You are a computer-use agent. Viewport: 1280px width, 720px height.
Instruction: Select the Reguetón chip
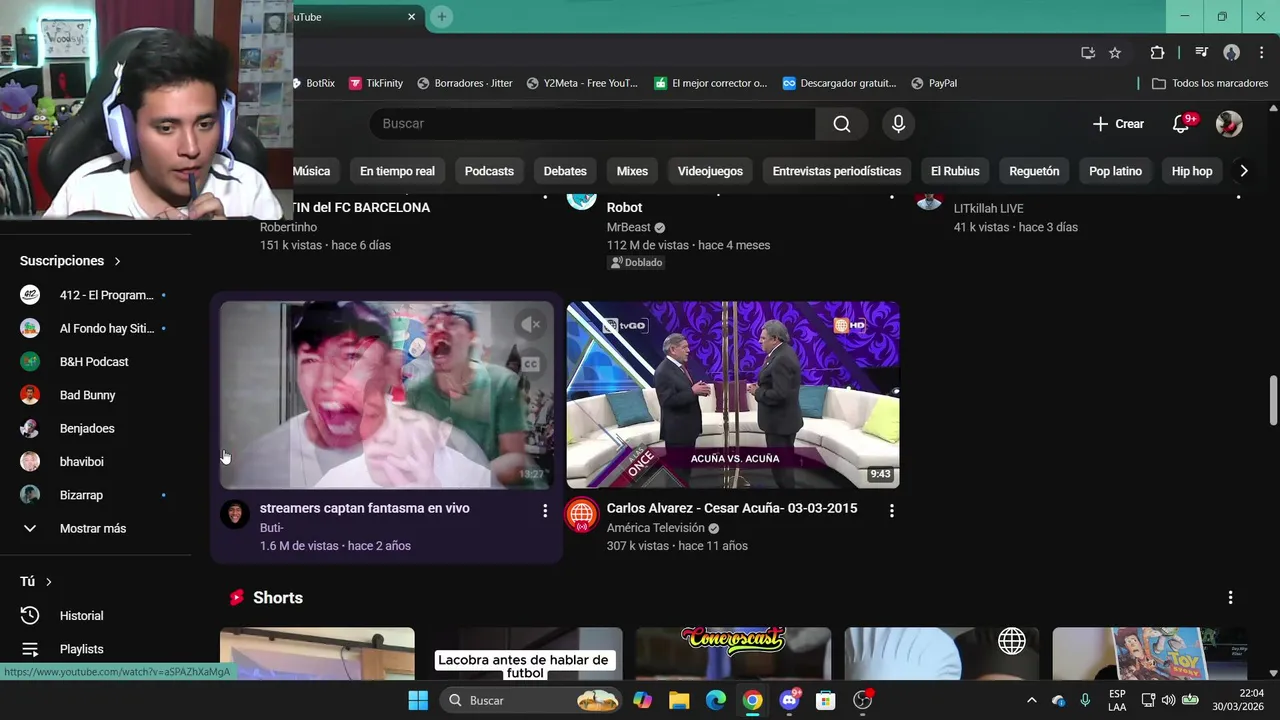coord(1034,171)
